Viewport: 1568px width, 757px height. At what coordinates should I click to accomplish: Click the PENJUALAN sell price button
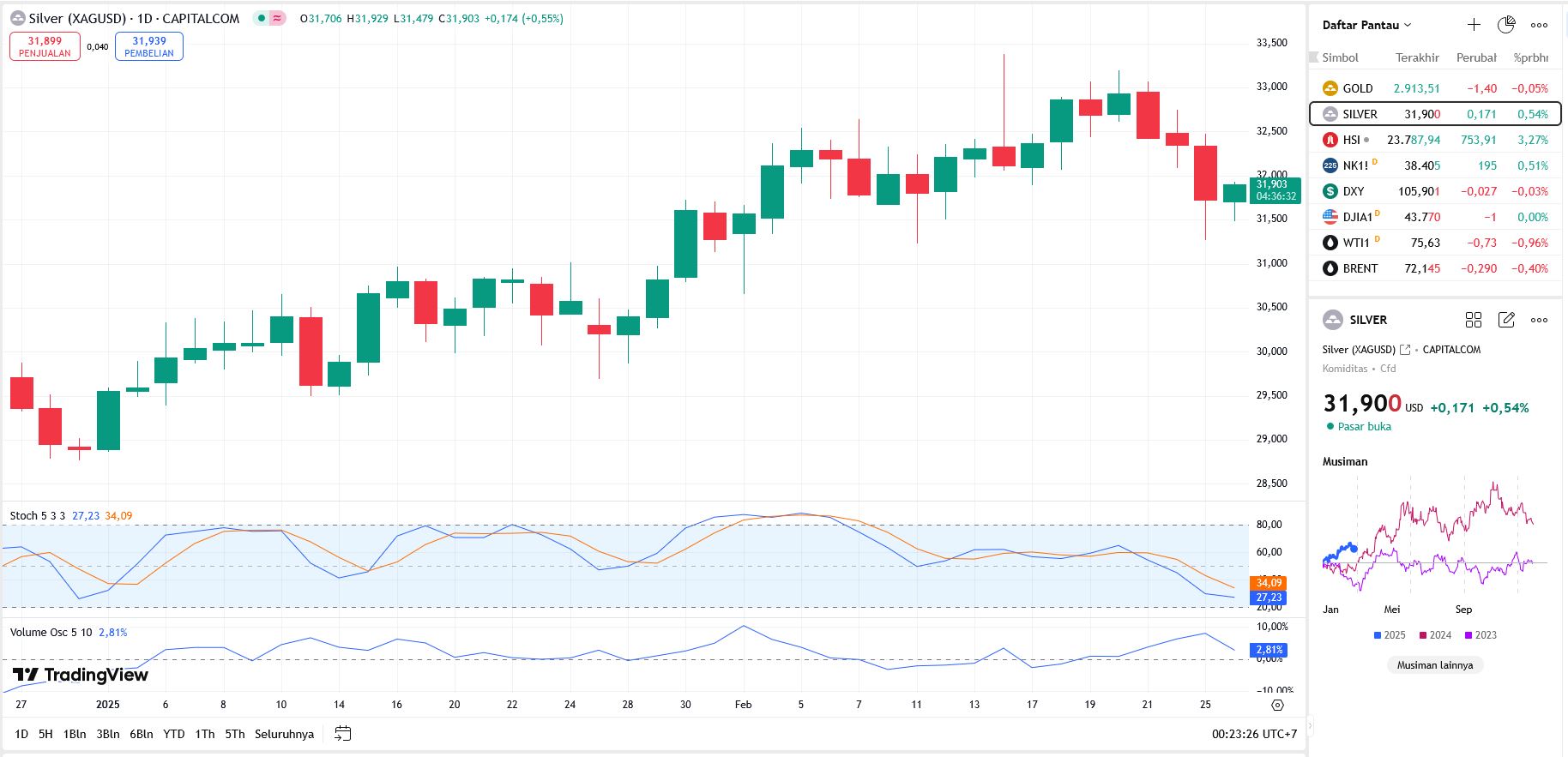point(45,46)
